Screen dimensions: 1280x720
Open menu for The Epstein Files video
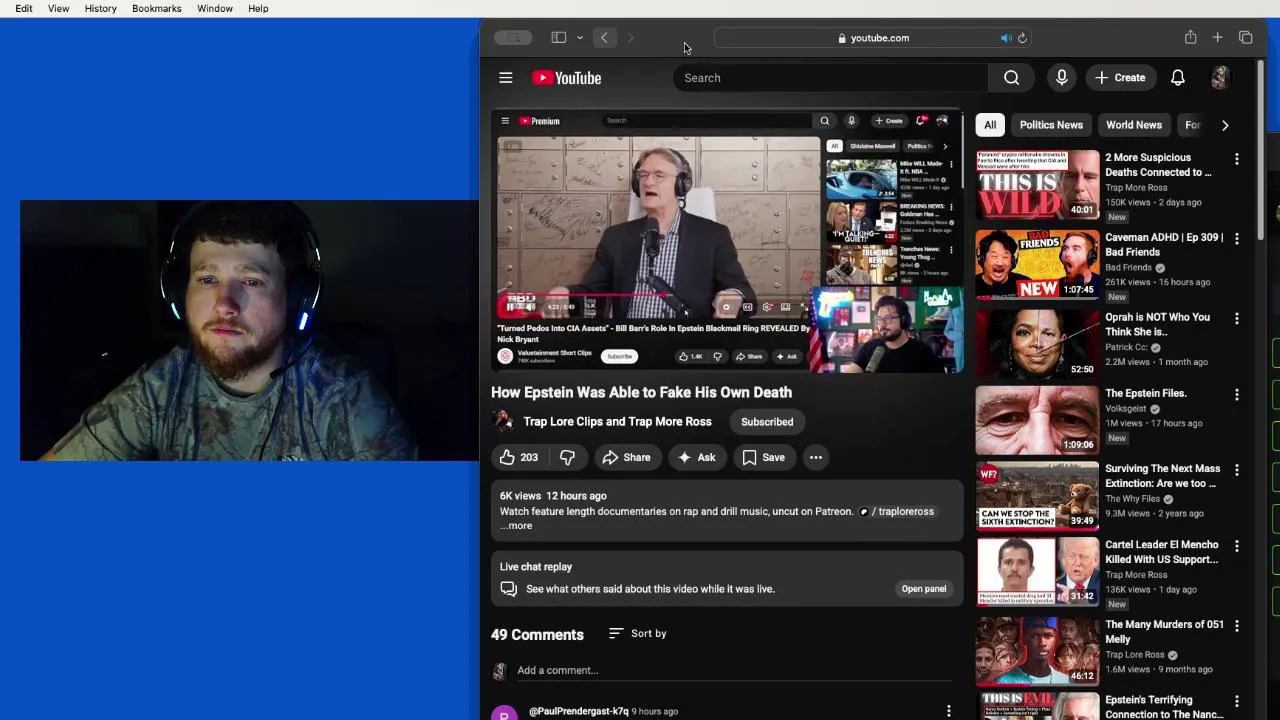[x=1237, y=395]
